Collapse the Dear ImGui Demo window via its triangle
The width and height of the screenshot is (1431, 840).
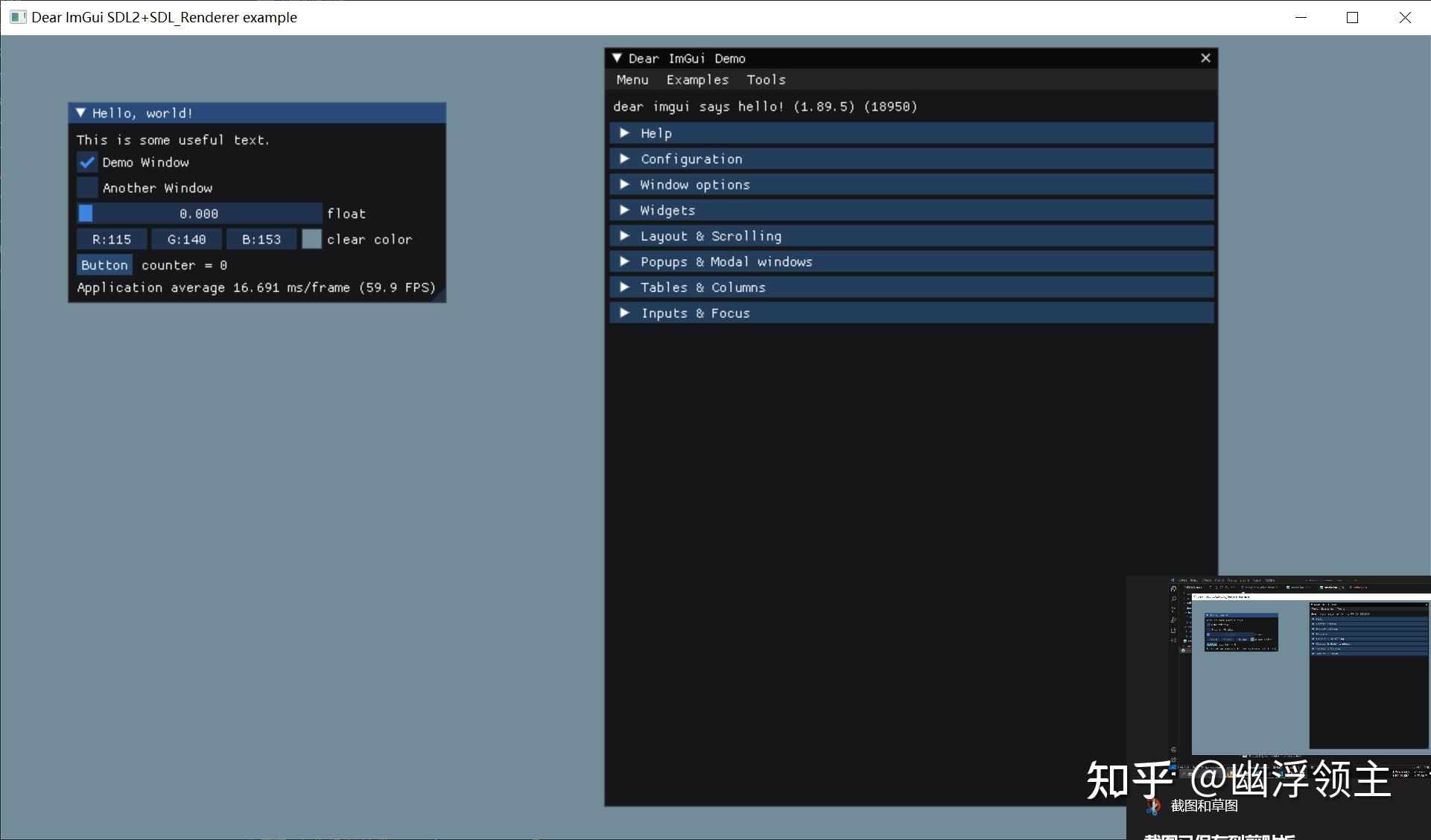[x=618, y=58]
